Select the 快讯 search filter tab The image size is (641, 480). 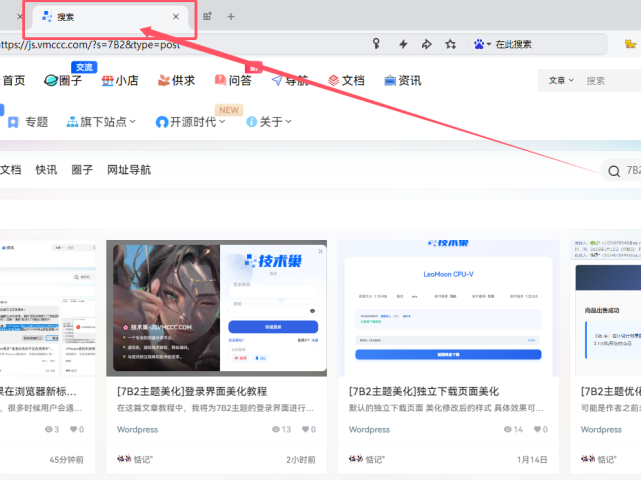tap(46, 170)
